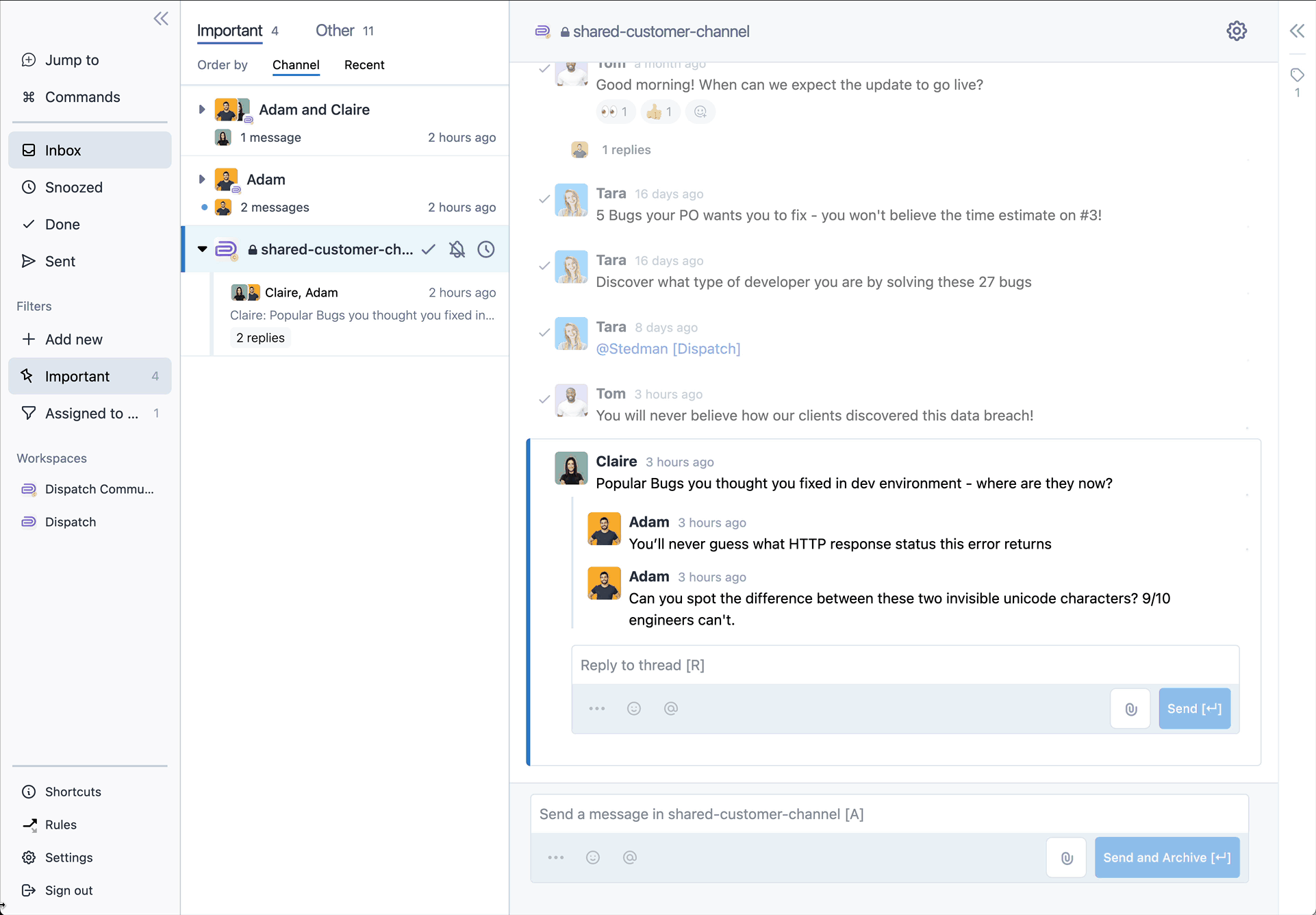Add reaction to Tom's message
1316x915 pixels.
(700, 112)
